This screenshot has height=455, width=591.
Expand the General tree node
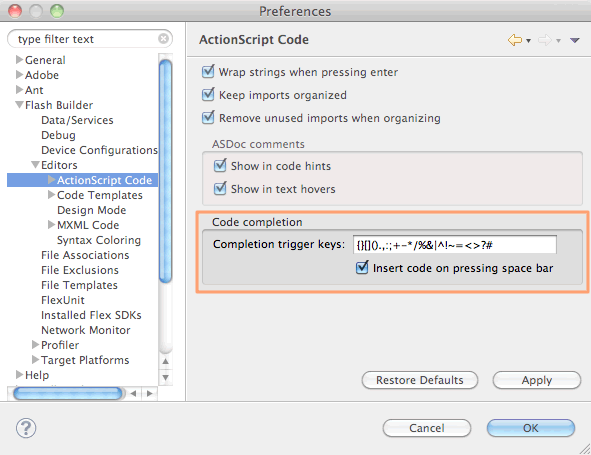point(19,60)
